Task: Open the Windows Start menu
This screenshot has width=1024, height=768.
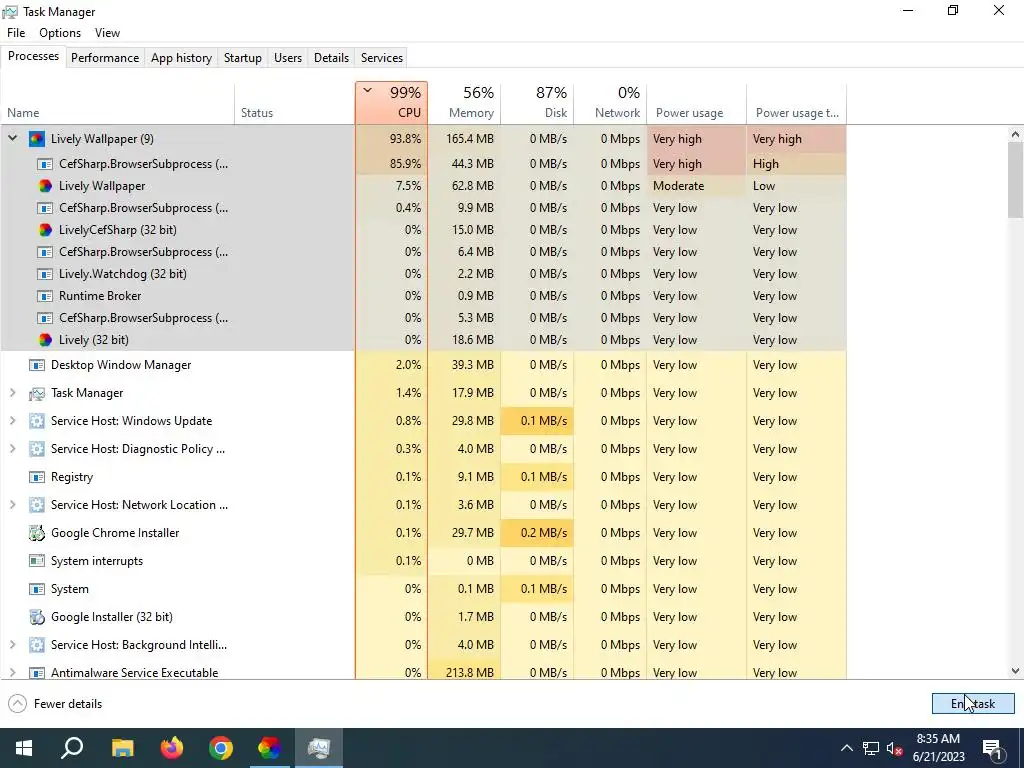Action: pyautogui.click(x=24, y=748)
